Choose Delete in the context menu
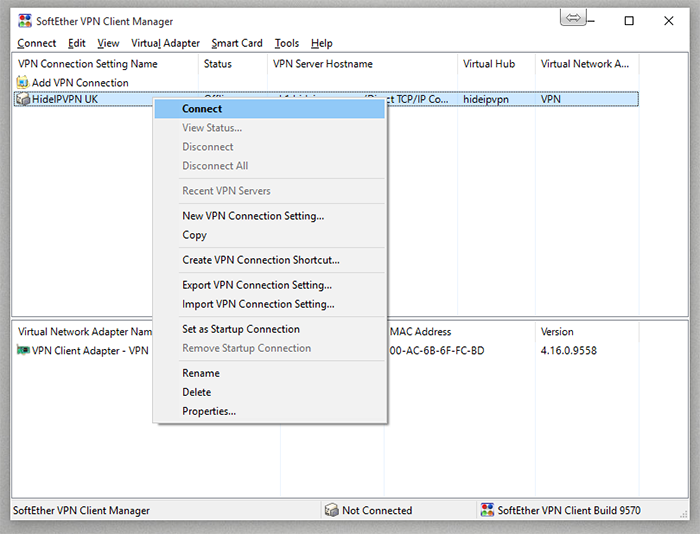The height and width of the screenshot is (534, 700). coord(270,392)
